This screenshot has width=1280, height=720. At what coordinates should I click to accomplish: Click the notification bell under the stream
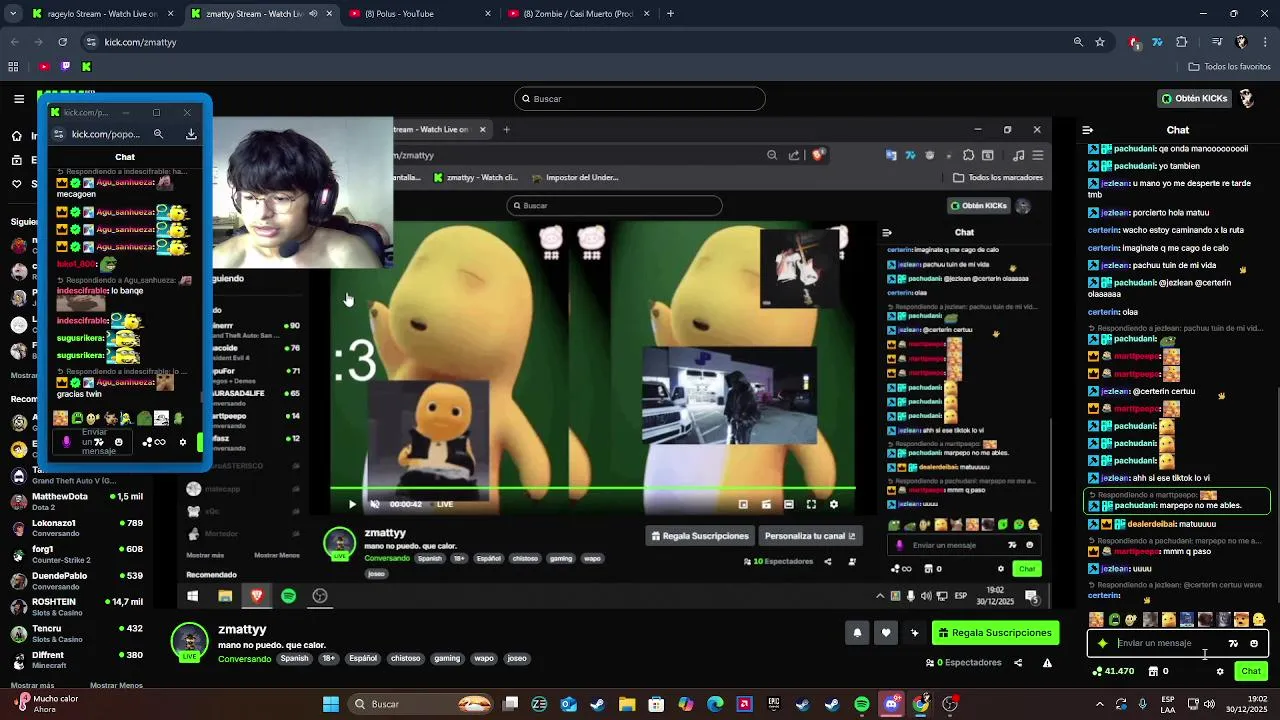[x=857, y=633]
